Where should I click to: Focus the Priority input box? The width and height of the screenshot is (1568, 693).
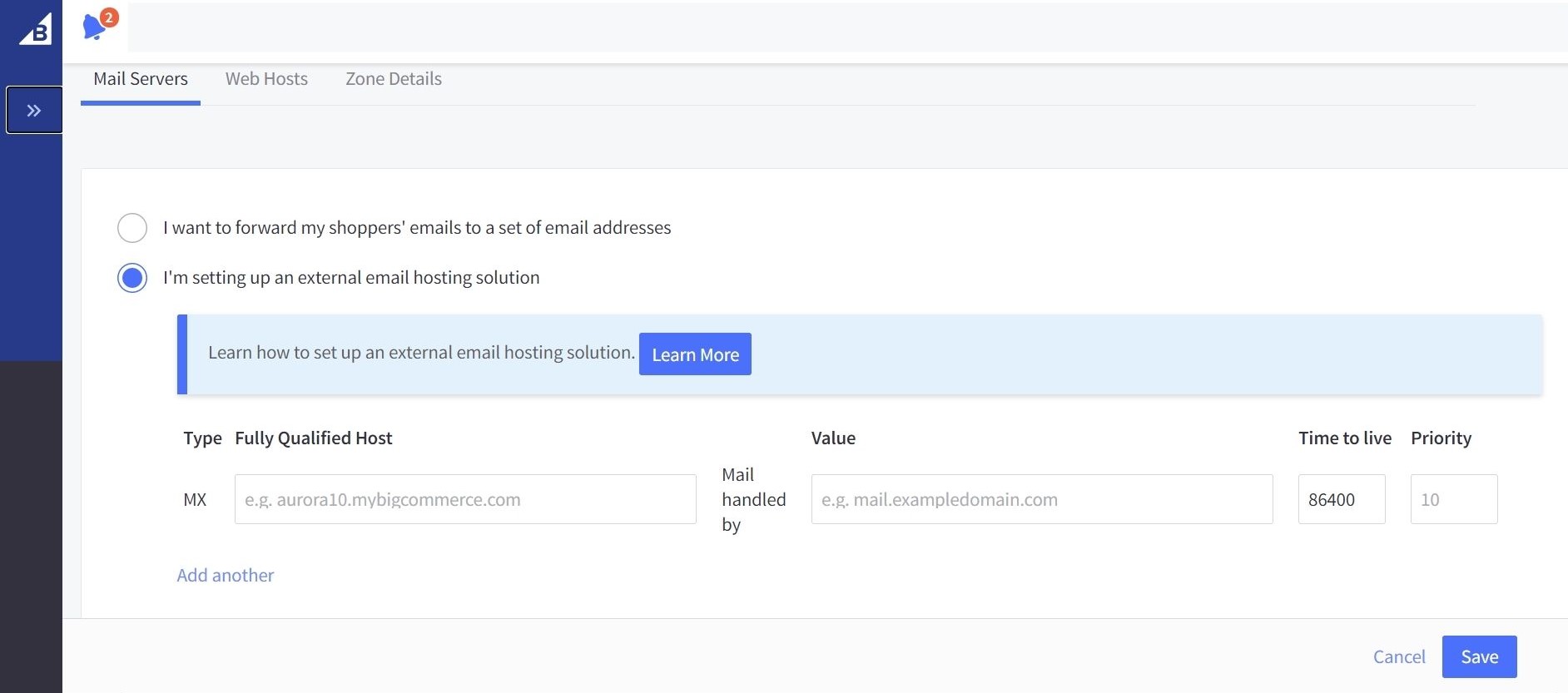[x=1453, y=499]
